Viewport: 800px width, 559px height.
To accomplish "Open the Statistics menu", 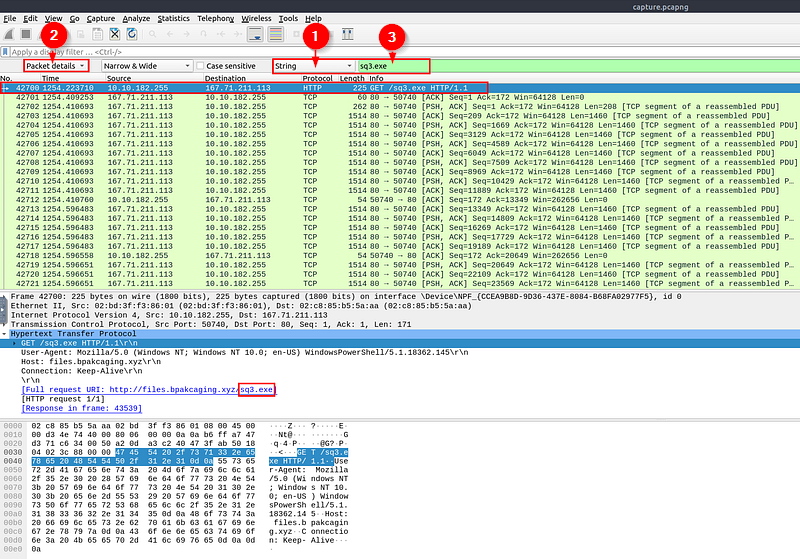I will pyautogui.click(x=173, y=18).
